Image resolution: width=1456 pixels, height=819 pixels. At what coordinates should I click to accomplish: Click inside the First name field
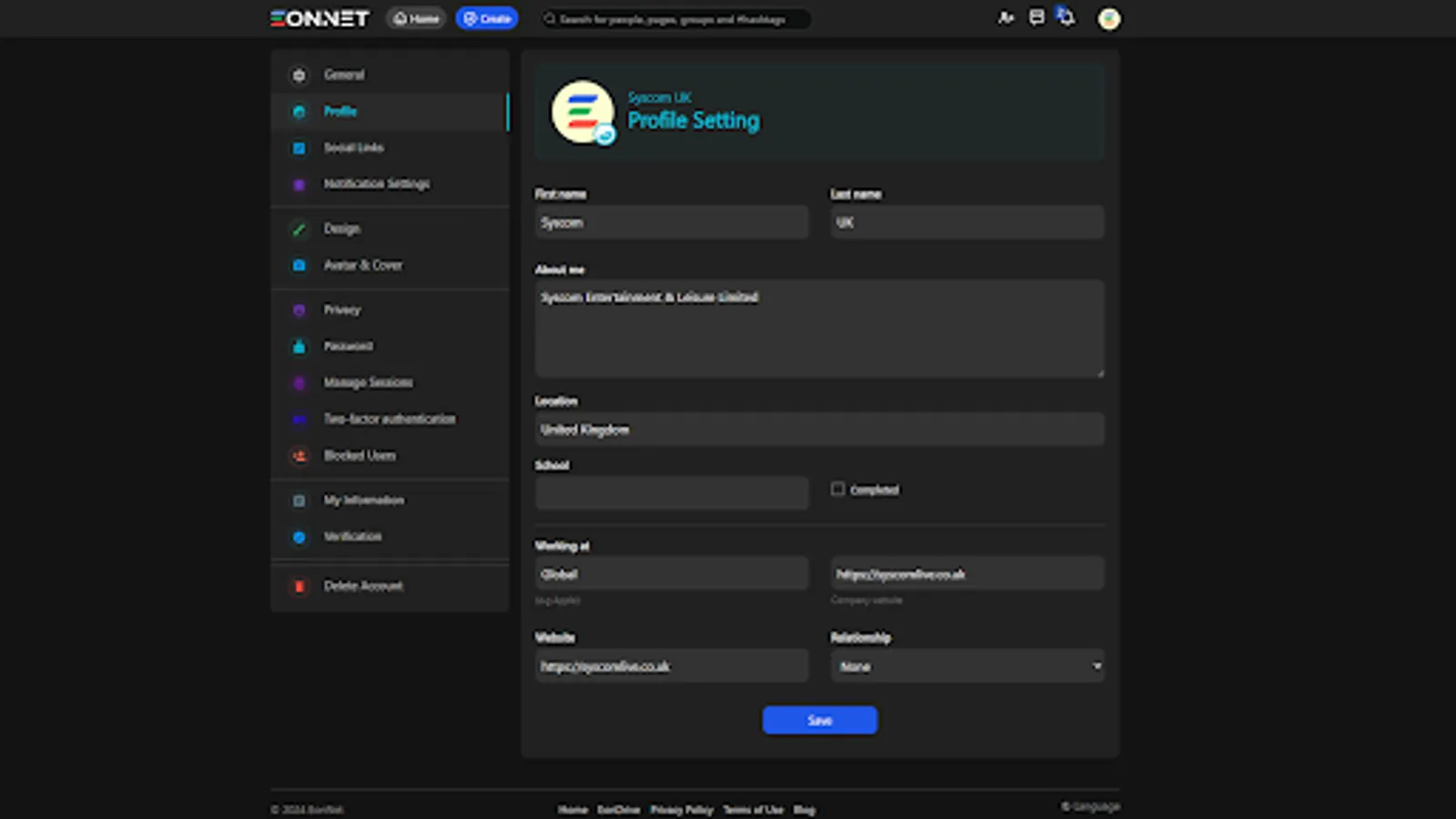coord(672,222)
